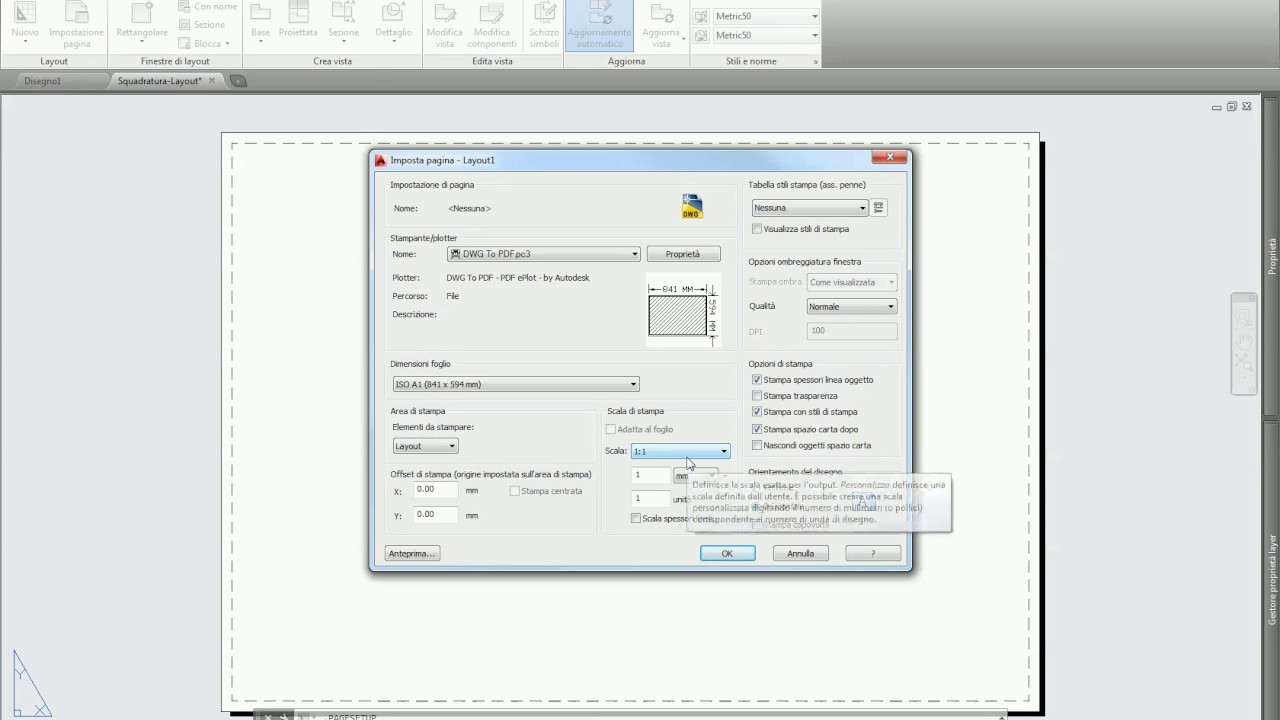Click the Aggiorna panel title

[627, 61]
